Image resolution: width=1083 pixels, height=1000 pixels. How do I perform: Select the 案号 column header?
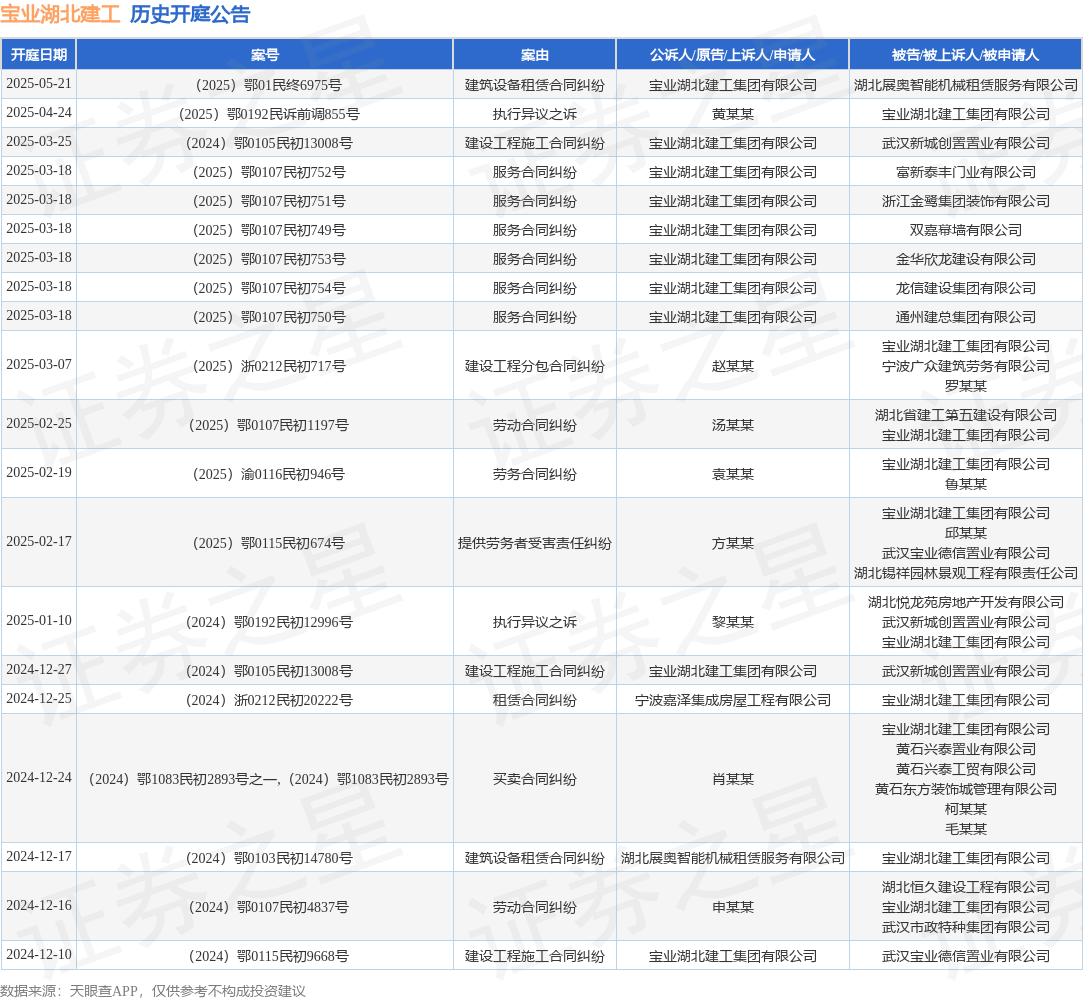[265, 55]
